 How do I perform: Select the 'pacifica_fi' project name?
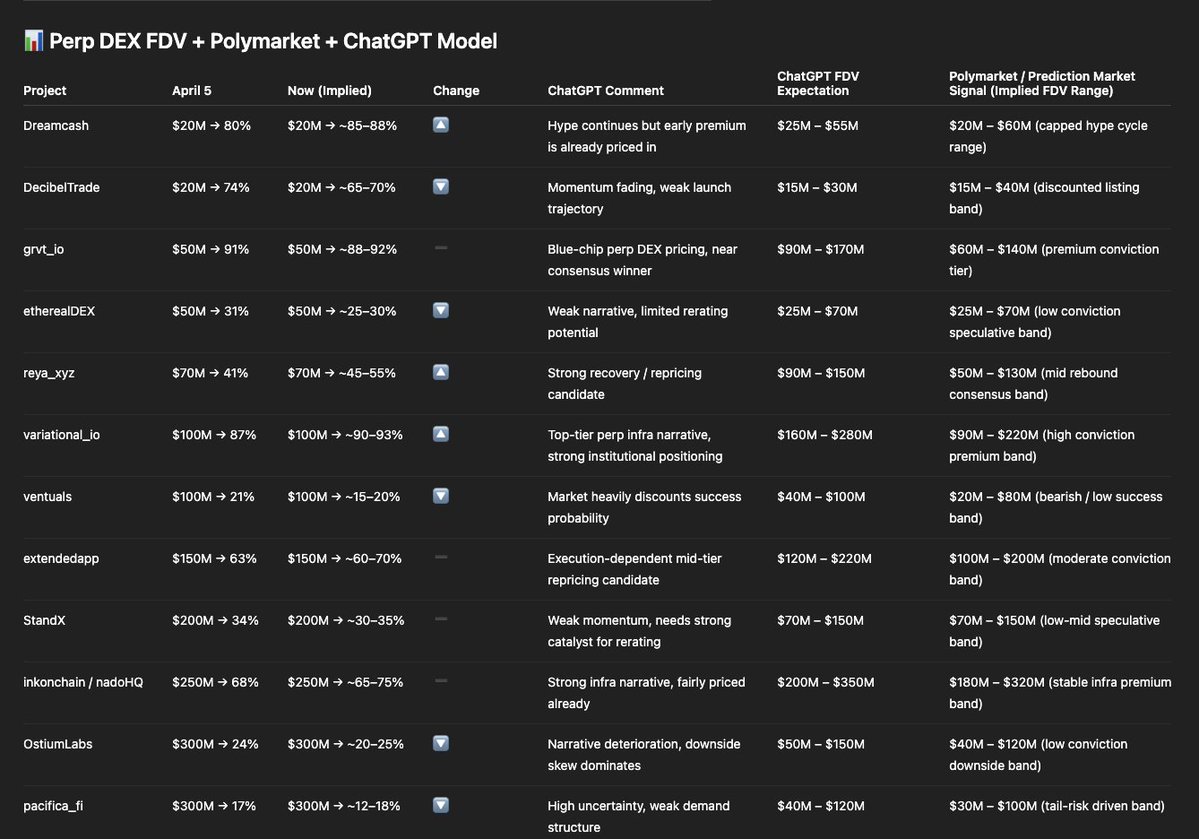[53, 806]
